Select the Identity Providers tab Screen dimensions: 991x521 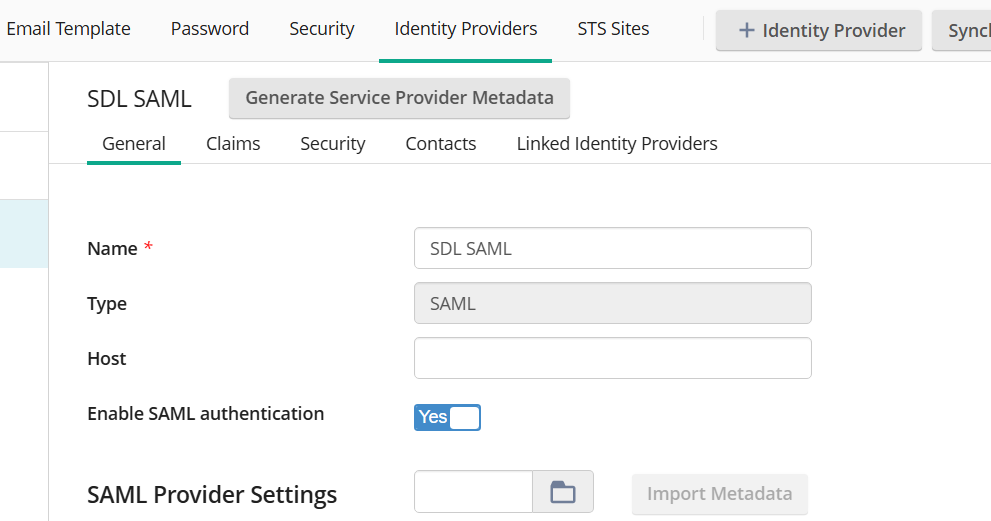coord(466,29)
